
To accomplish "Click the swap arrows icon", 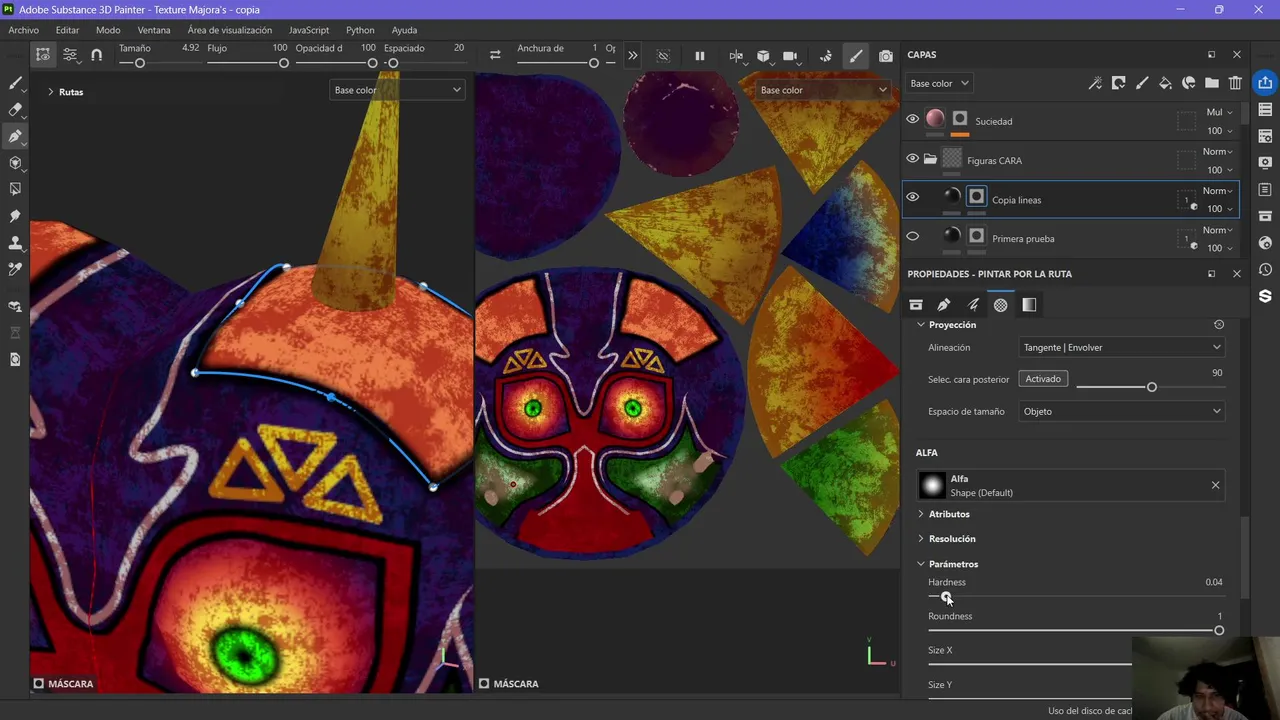I will point(495,55).
